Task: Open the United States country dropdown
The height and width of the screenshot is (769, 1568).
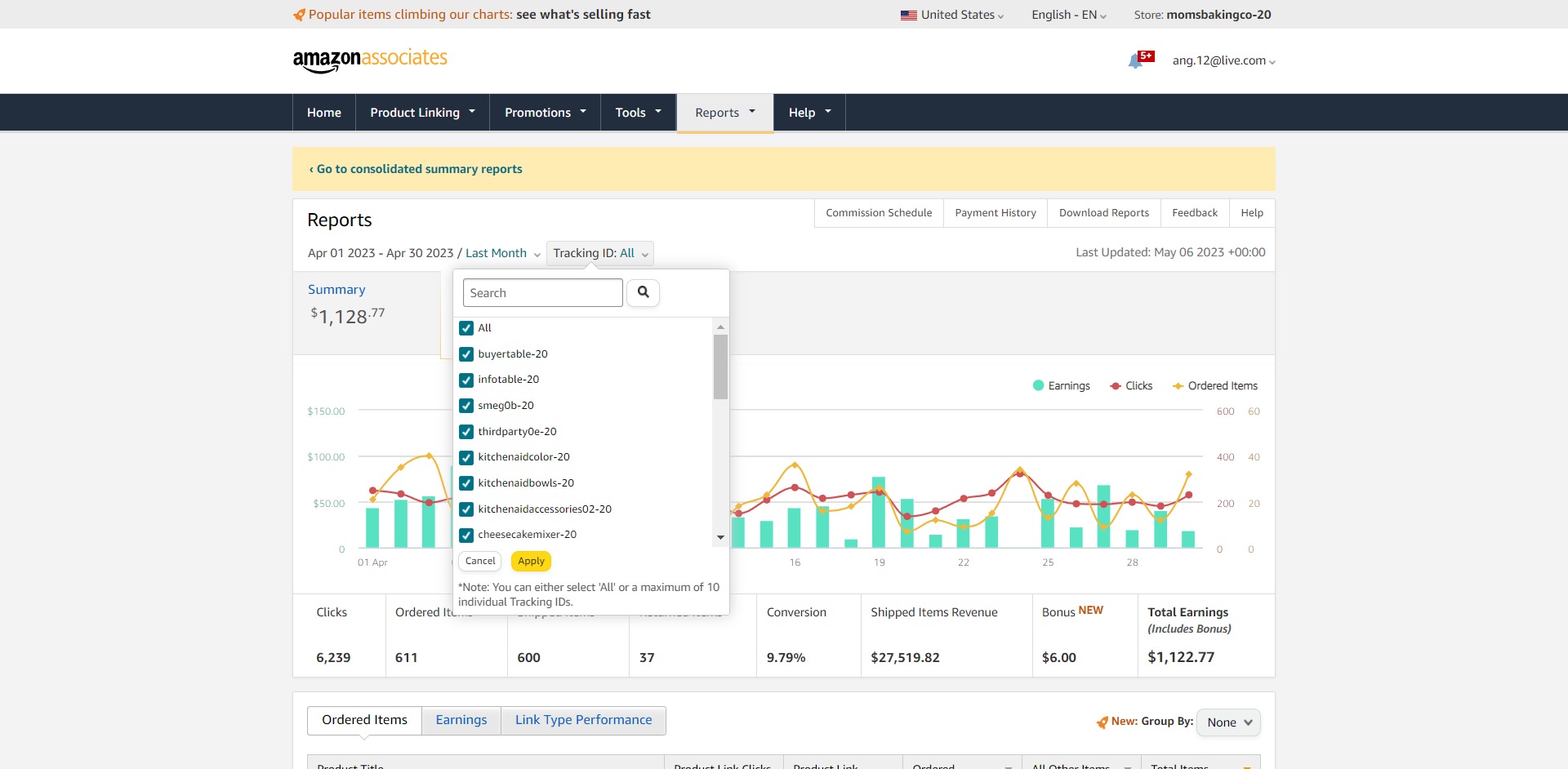Action: pos(952,15)
